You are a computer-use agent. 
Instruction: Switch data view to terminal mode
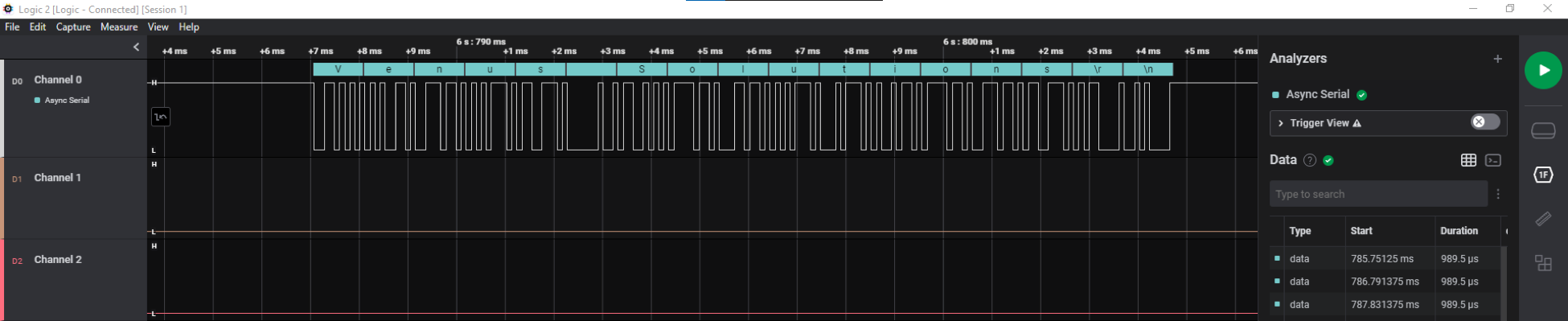pos(1493,160)
